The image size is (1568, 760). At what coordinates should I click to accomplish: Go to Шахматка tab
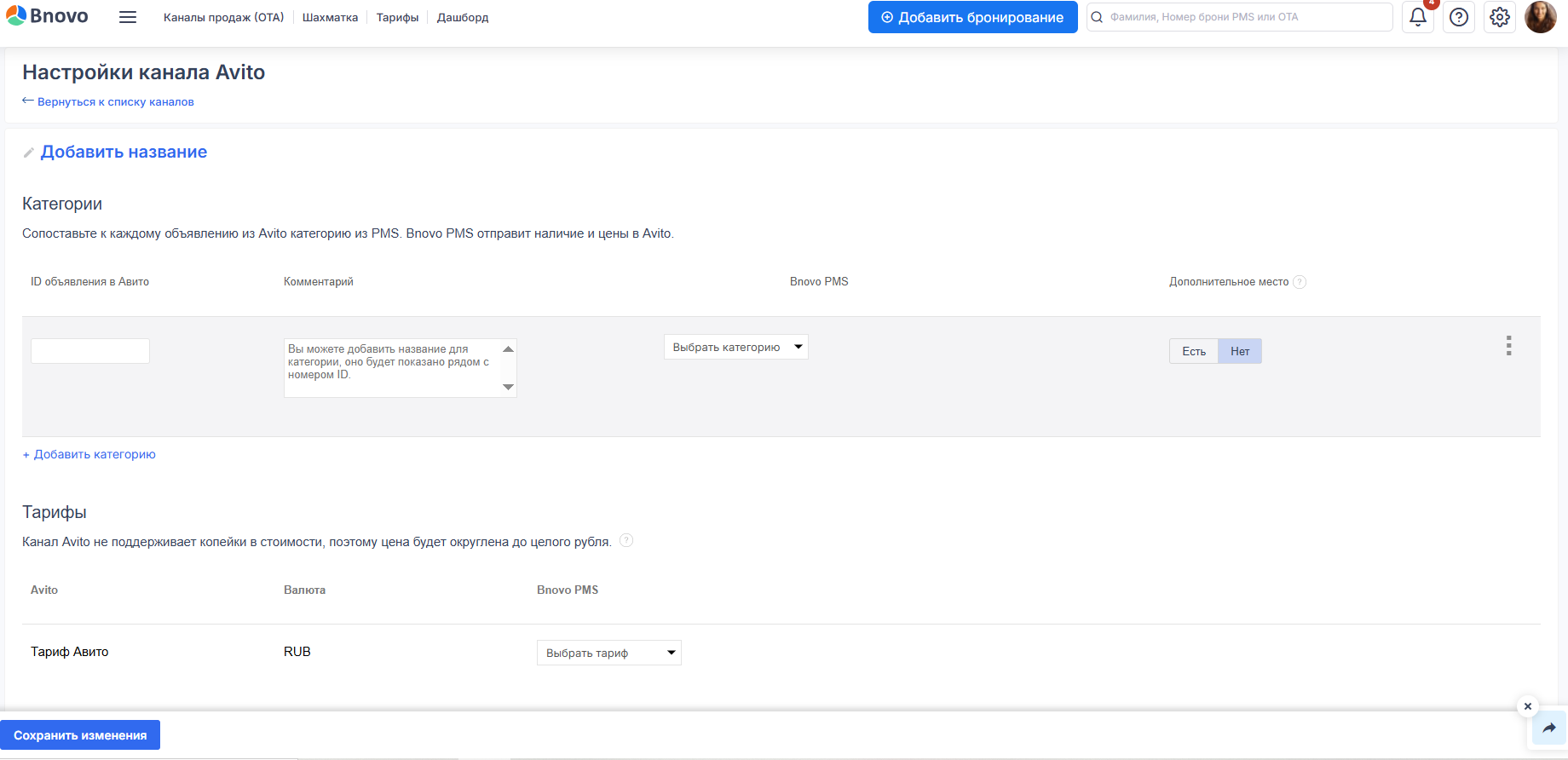point(330,17)
